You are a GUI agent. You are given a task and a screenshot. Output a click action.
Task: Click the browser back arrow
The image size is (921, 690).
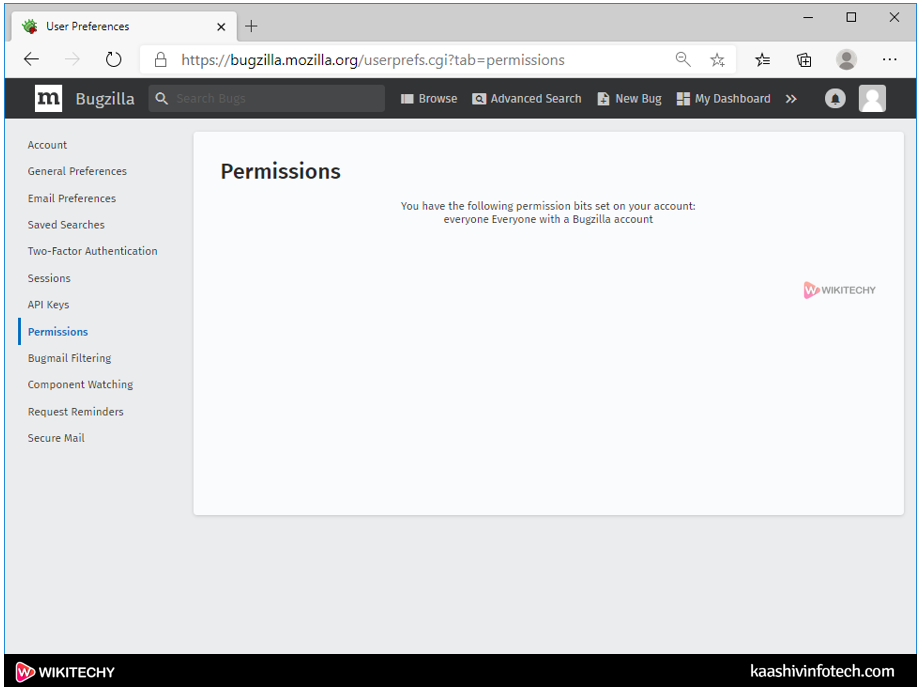coord(32,60)
